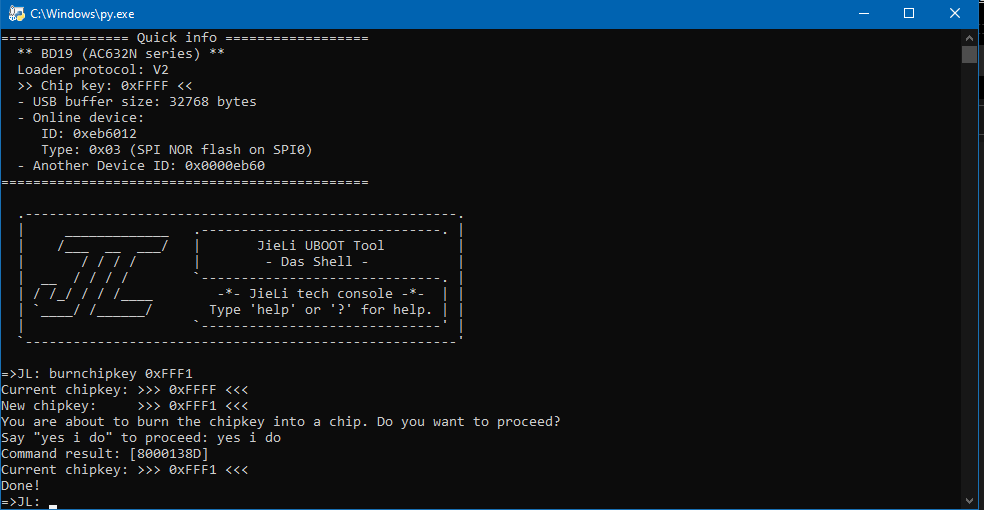Click the Python icon in title bar
The height and width of the screenshot is (510, 984).
[x=16, y=13]
